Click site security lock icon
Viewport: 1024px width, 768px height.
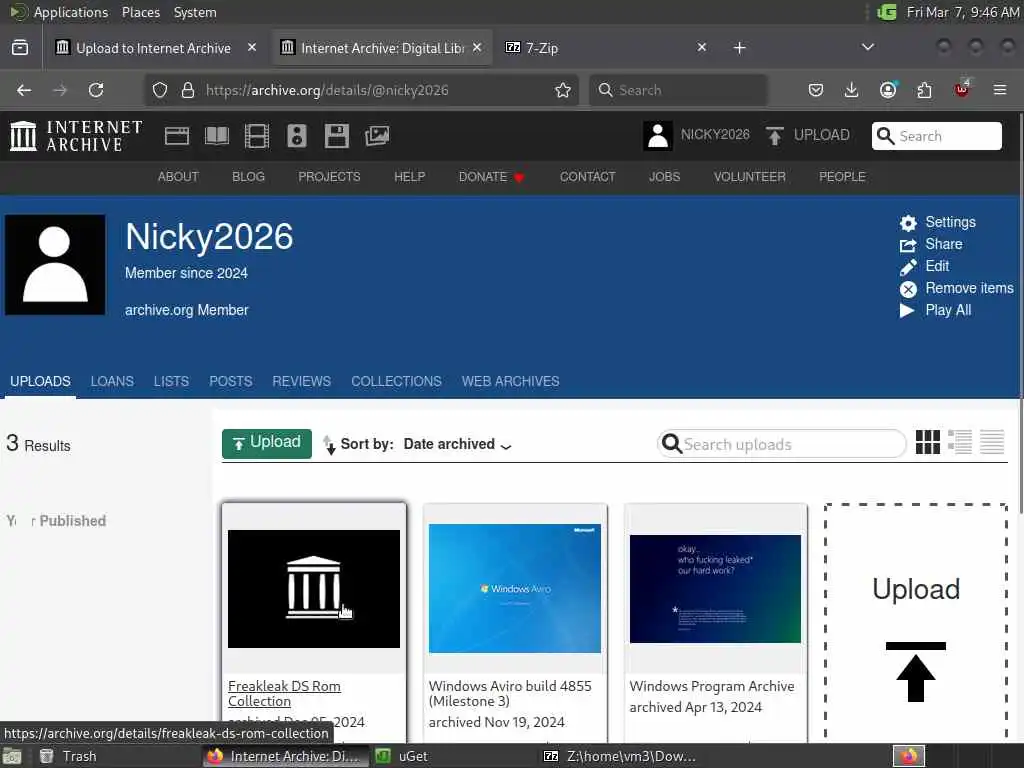coord(188,90)
